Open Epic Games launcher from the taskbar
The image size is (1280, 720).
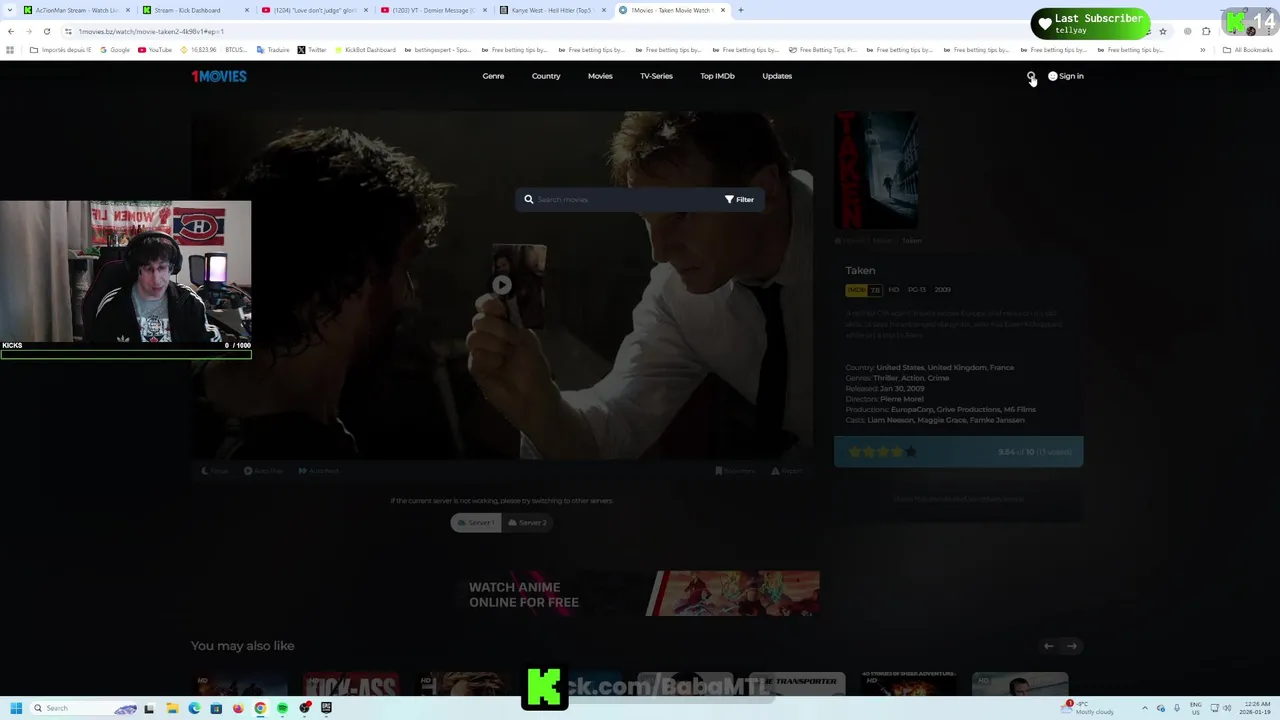pyautogui.click(x=326, y=708)
